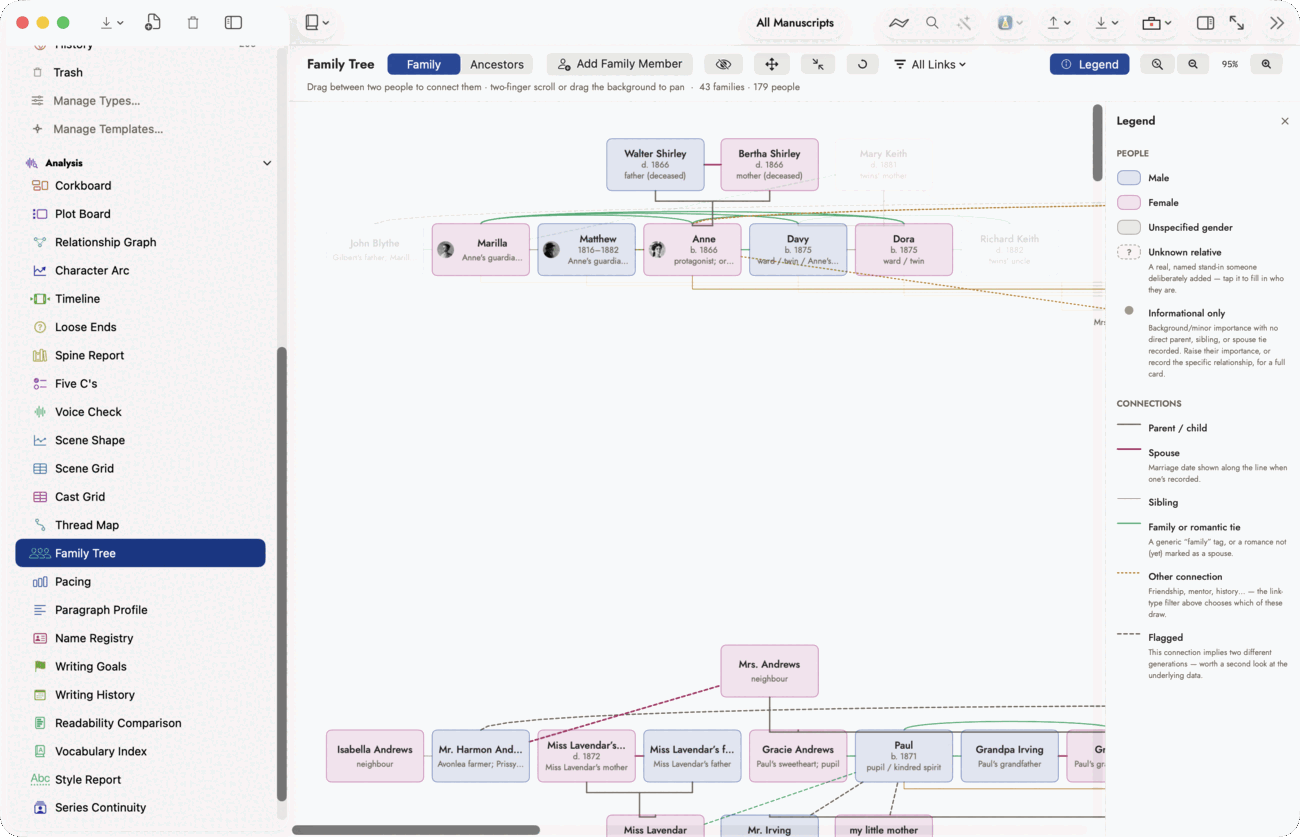Viewport: 1300px width, 837px height.
Task: Click the fit-to-view zoom icon beside zoom out
Action: click(x=1157, y=64)
